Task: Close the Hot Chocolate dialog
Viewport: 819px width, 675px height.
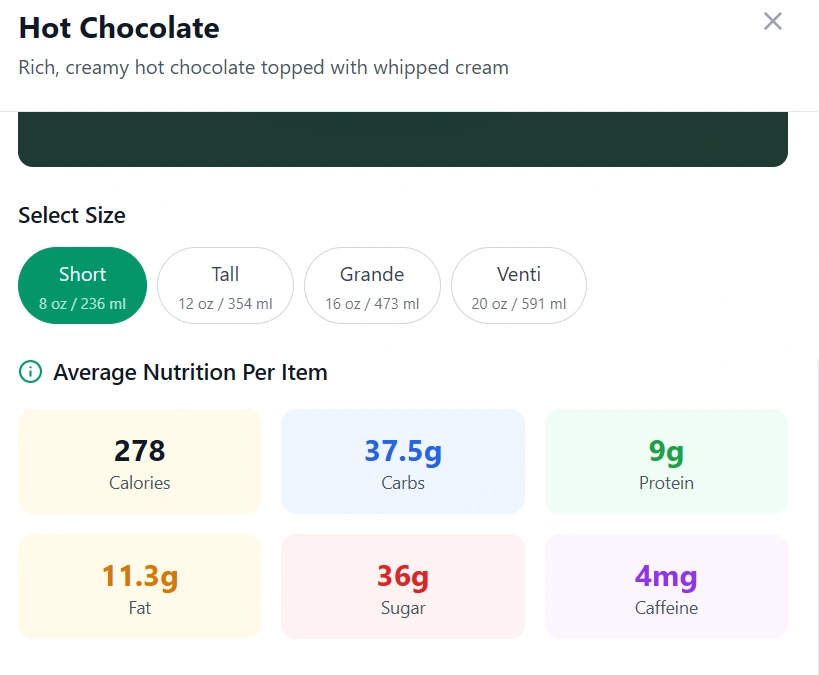Action: (772, 21)
